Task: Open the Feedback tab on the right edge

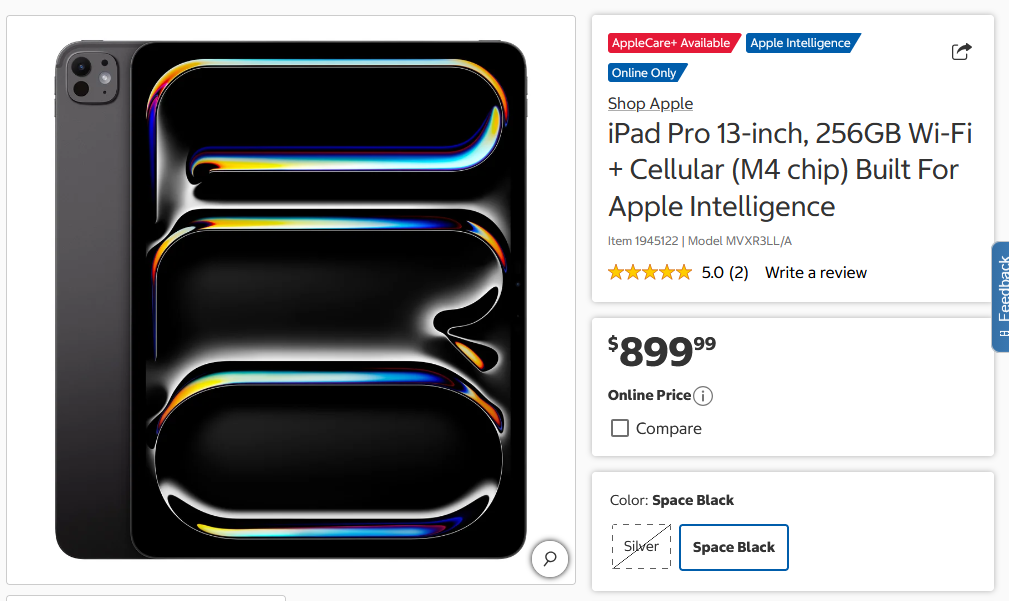Action: (999, 297)
